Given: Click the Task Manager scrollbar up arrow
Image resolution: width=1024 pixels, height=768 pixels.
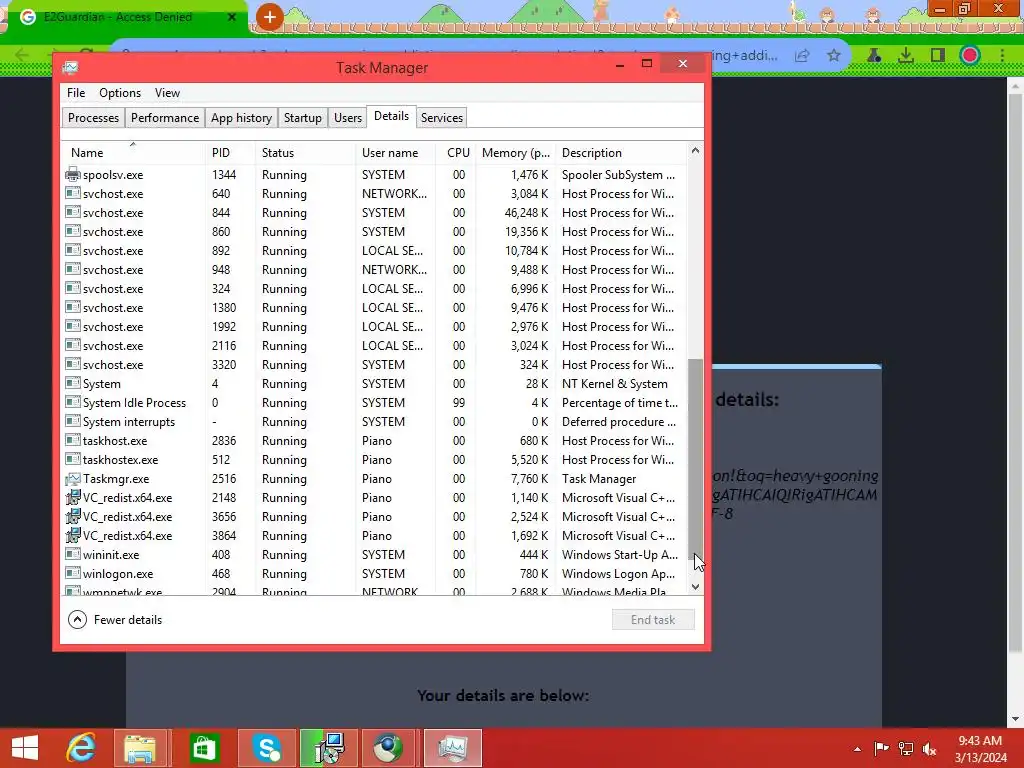Looking at the screenshot, I should coord(696,150).
